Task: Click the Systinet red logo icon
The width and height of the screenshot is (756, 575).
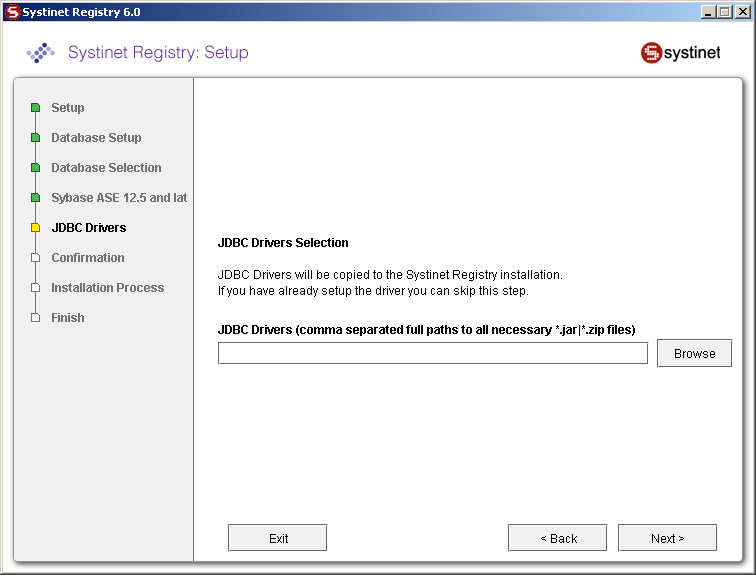Action: coord(651,53)
